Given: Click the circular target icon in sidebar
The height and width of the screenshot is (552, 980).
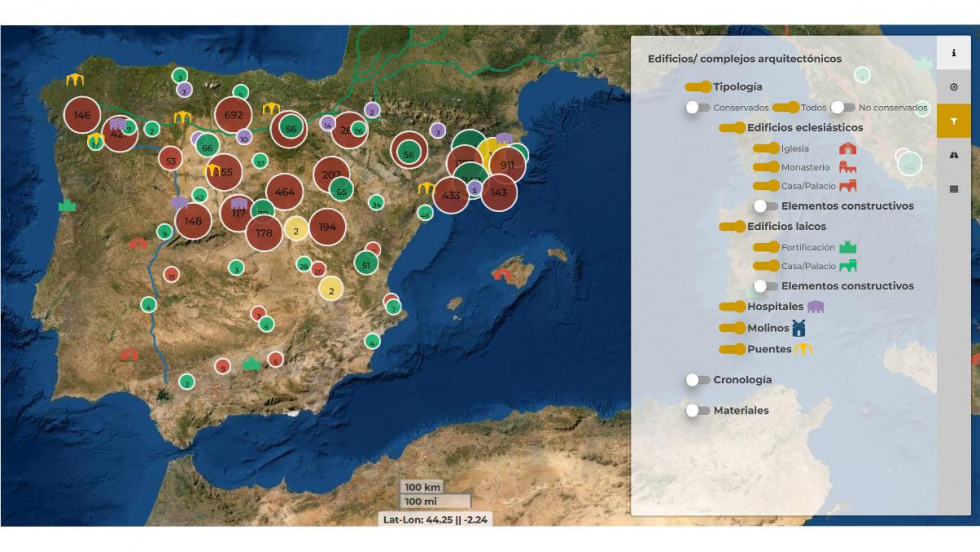Looking at the screenshot, I should [953, 87].
